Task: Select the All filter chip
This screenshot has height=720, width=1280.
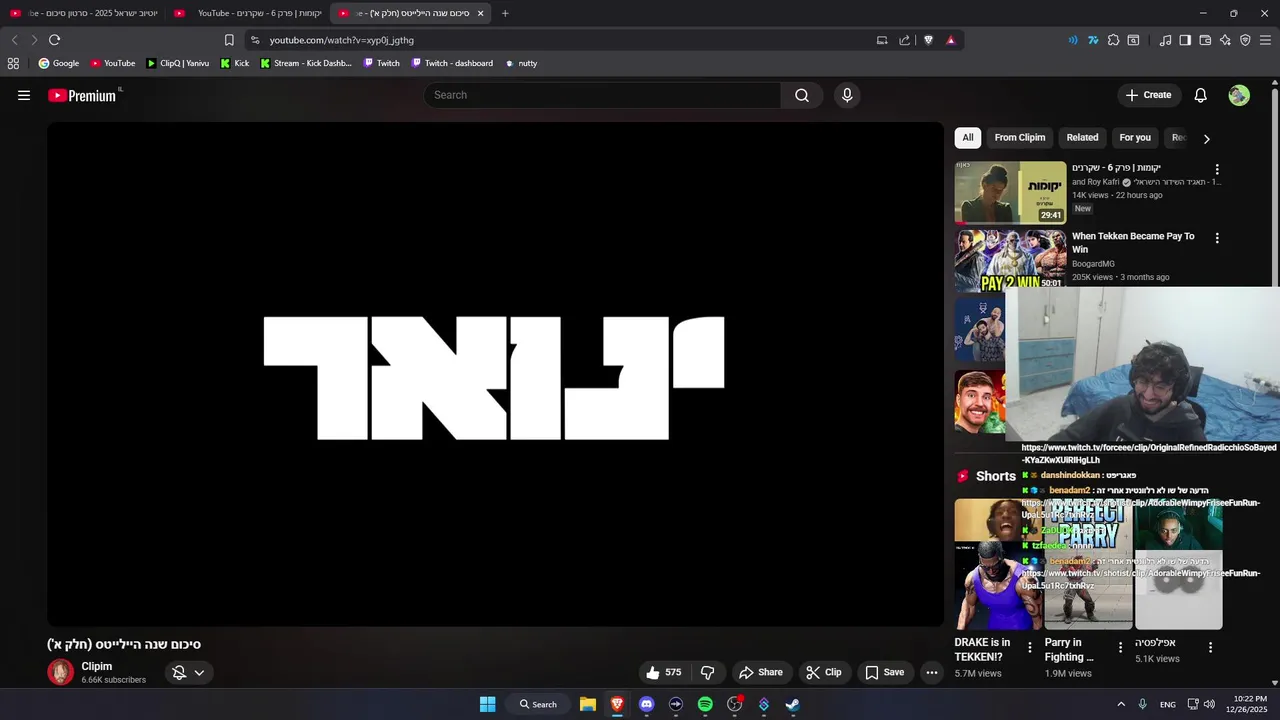Action: tap(968, 138)
